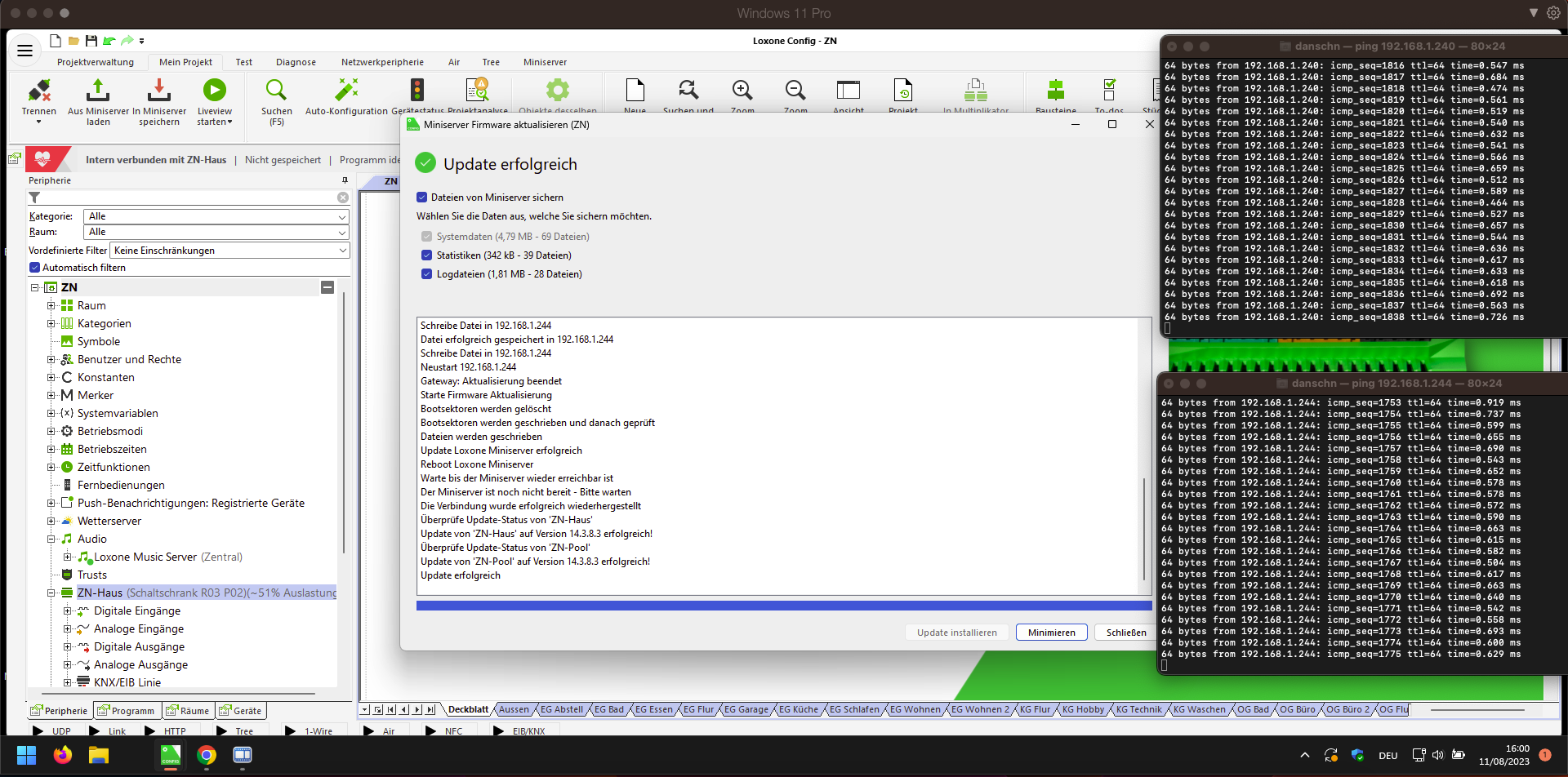
Task: Expand the Raum tree node
Action: point(51,306)
